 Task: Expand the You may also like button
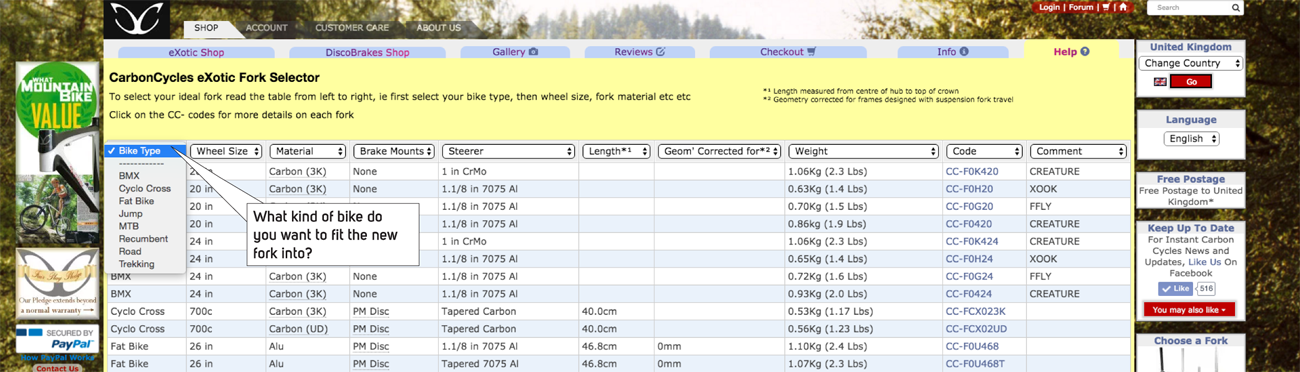coord(1189,310)
